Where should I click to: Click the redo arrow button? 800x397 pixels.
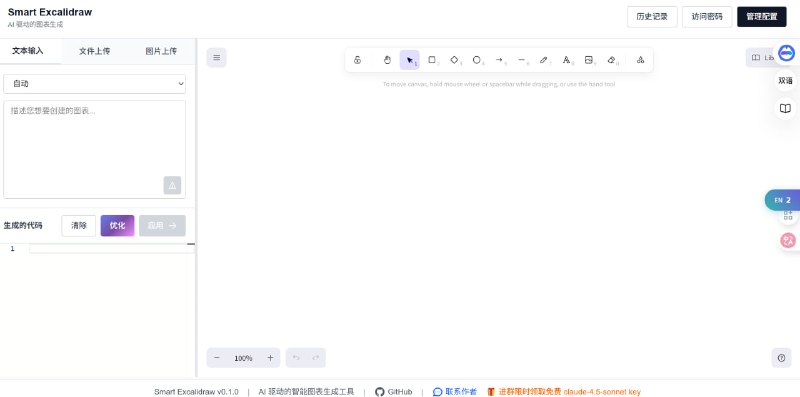[316, 358]
